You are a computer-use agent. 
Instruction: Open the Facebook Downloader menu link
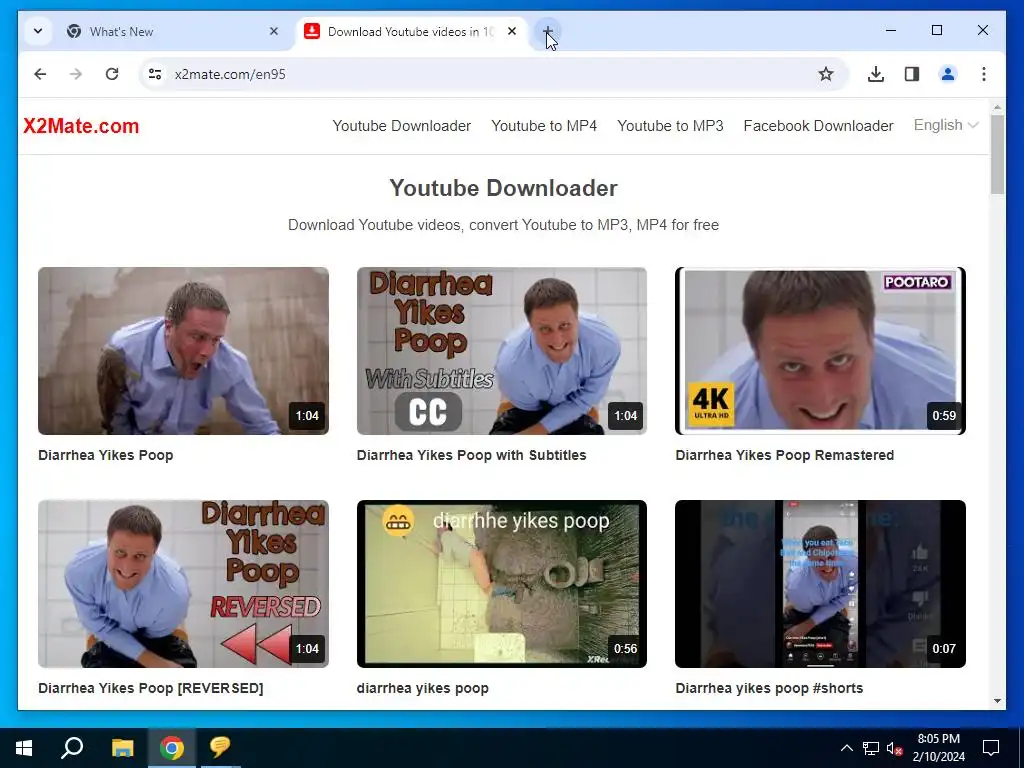point(818,126)
